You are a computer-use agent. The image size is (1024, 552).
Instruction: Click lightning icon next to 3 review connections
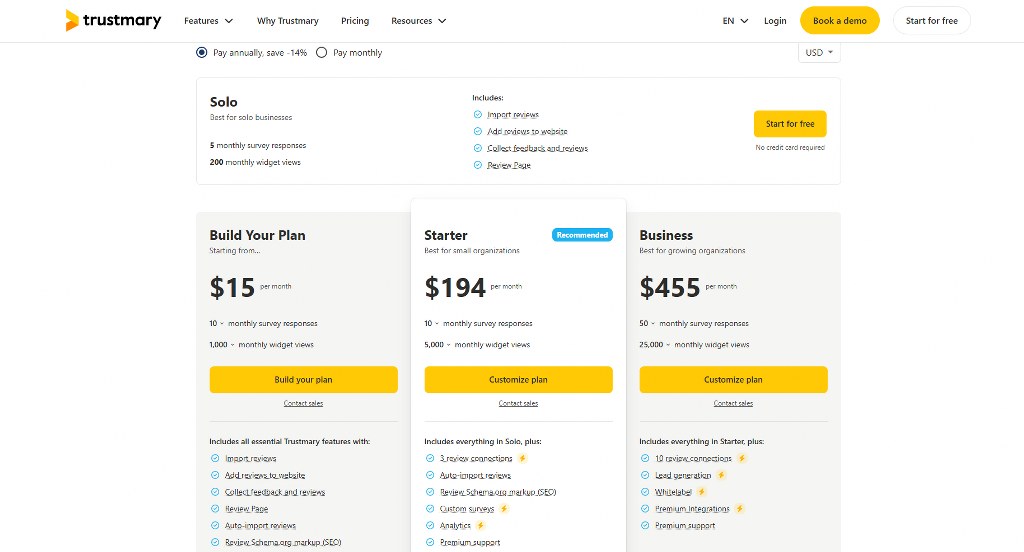(522, 459)
